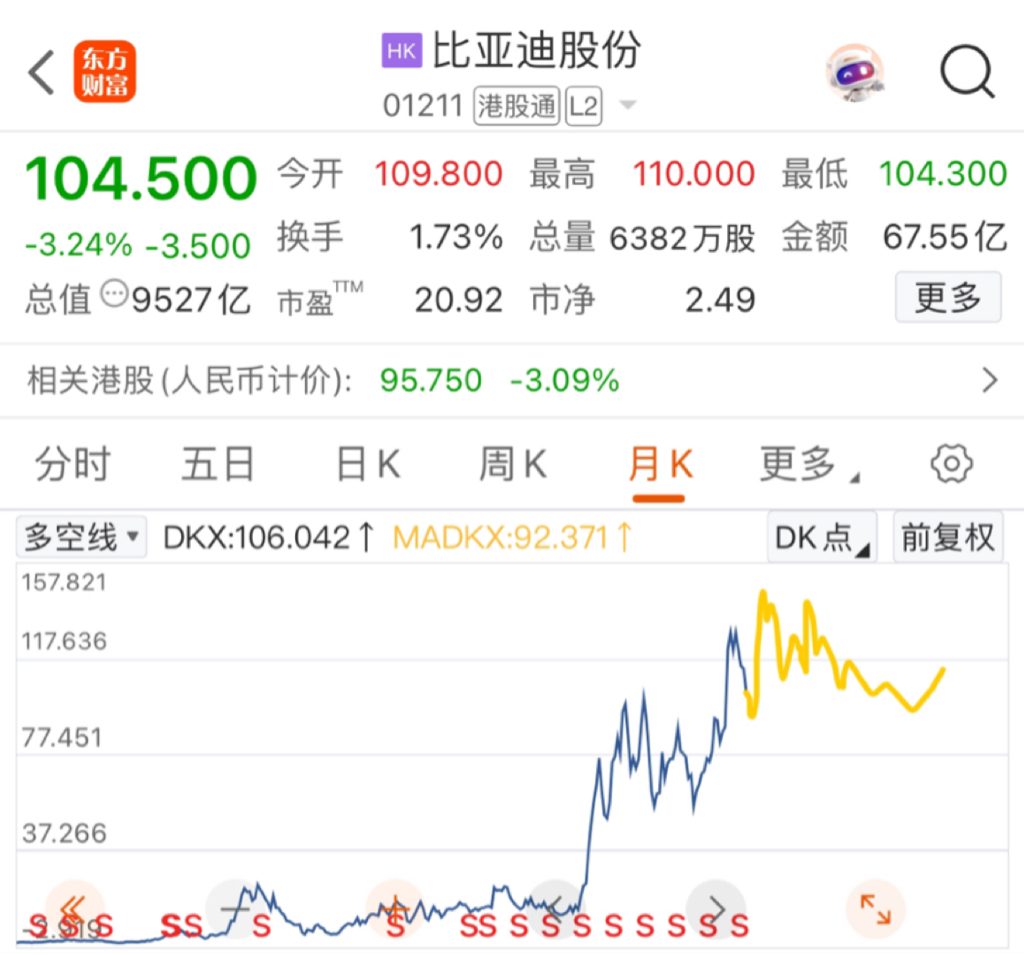
Task: Expand chart to fullscreen icon
Action: pyautogui.click(x=875, y=909)
